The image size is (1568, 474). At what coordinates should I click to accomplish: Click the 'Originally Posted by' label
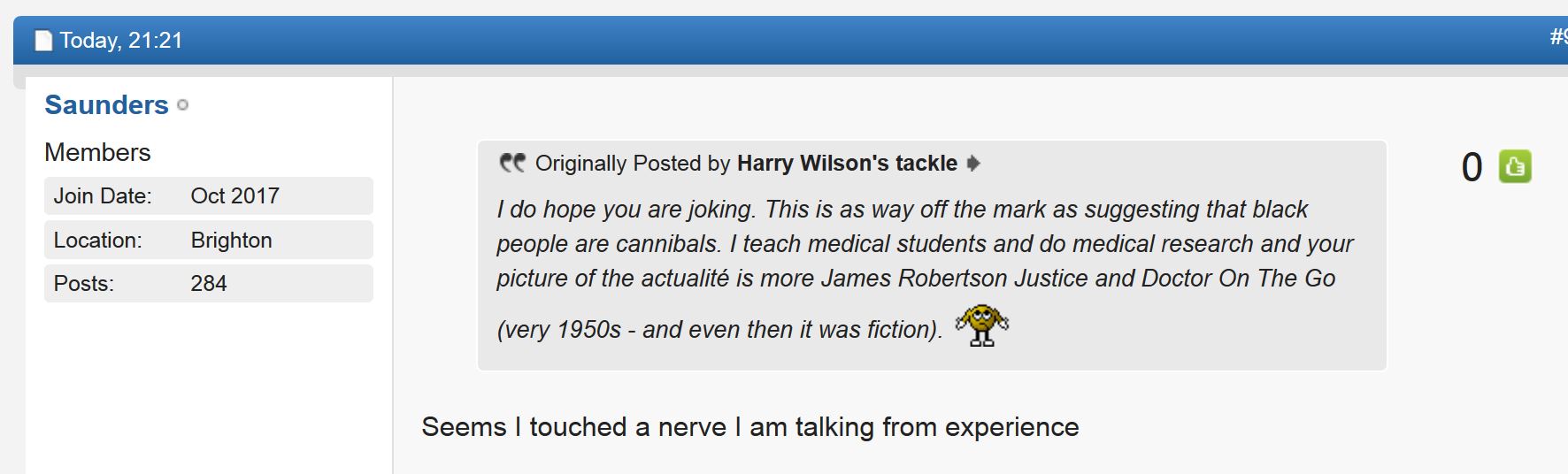[633, 164]
